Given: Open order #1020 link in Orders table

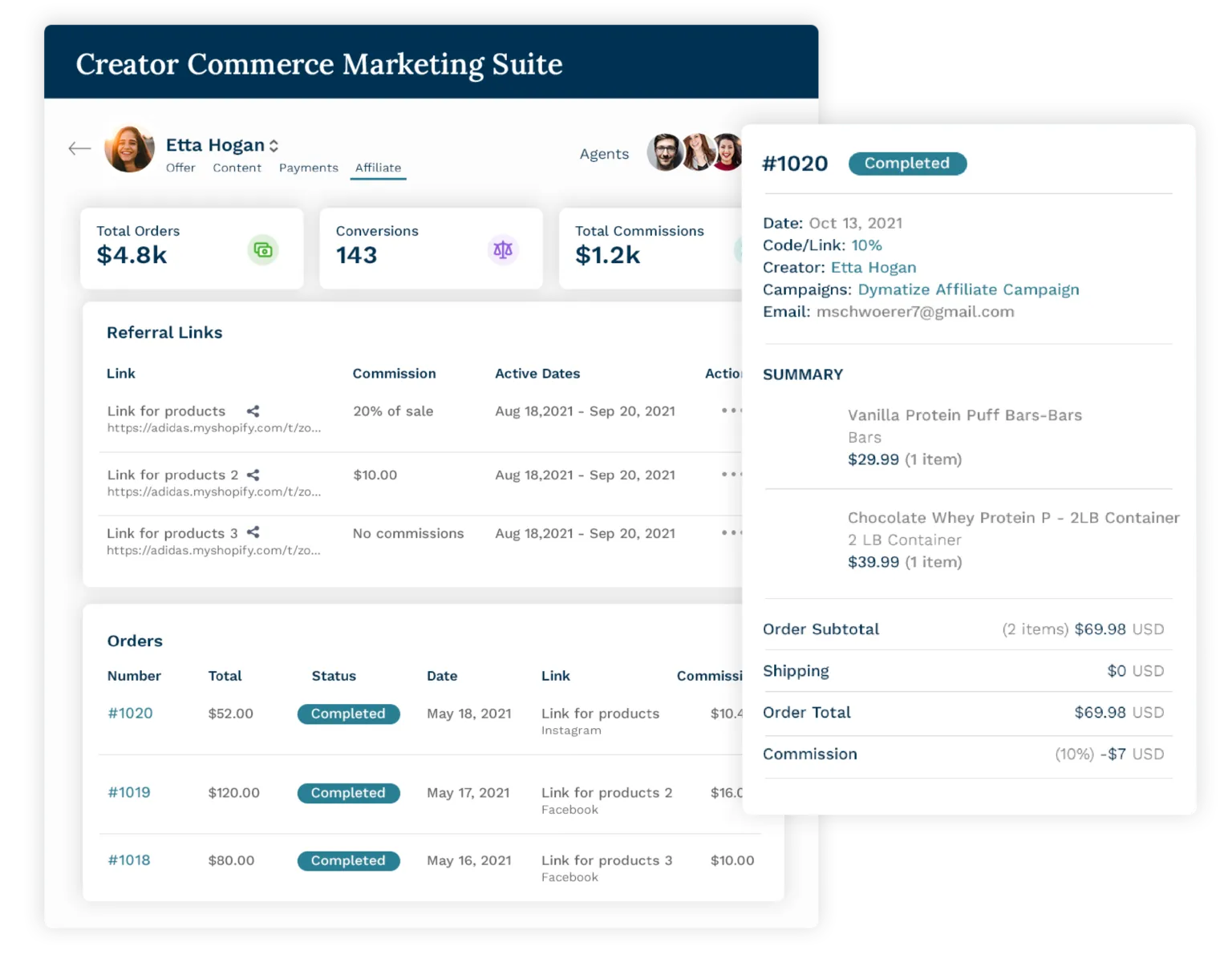Looking at the screenshot, I should [130, 714].
